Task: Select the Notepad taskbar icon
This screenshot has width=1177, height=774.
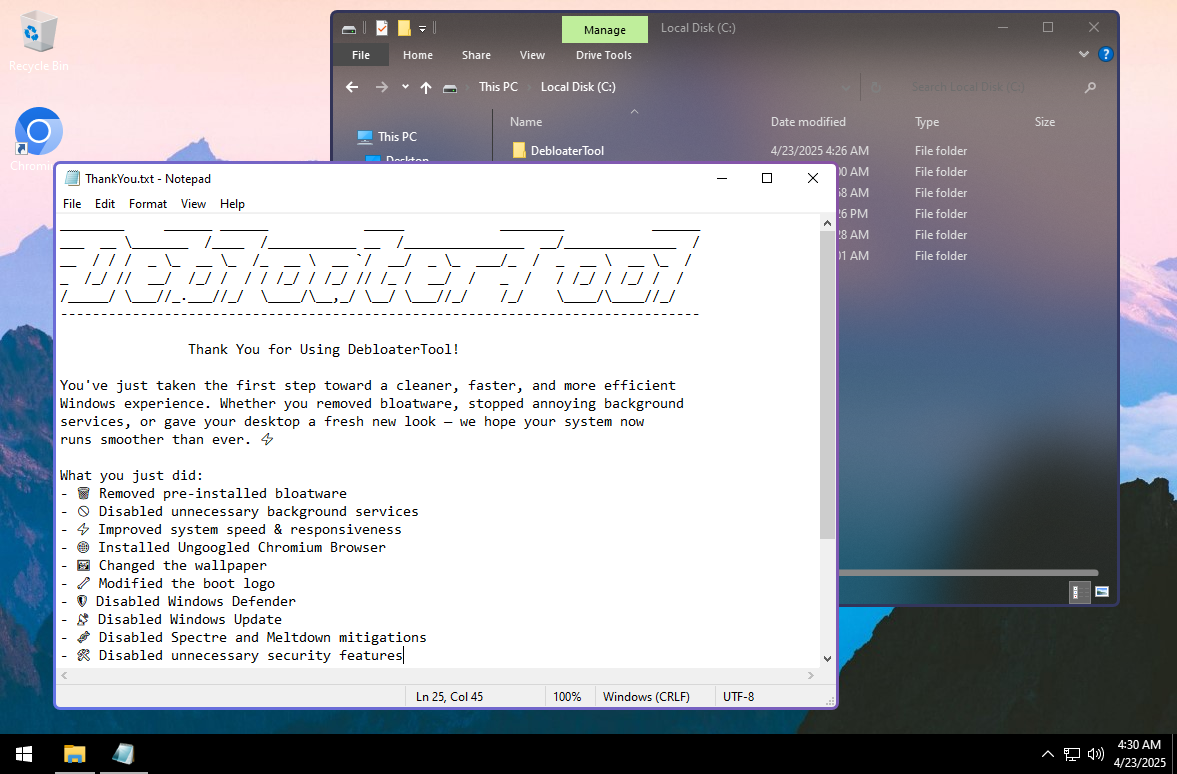Action: pyautogui.click(x=123, y=754)
